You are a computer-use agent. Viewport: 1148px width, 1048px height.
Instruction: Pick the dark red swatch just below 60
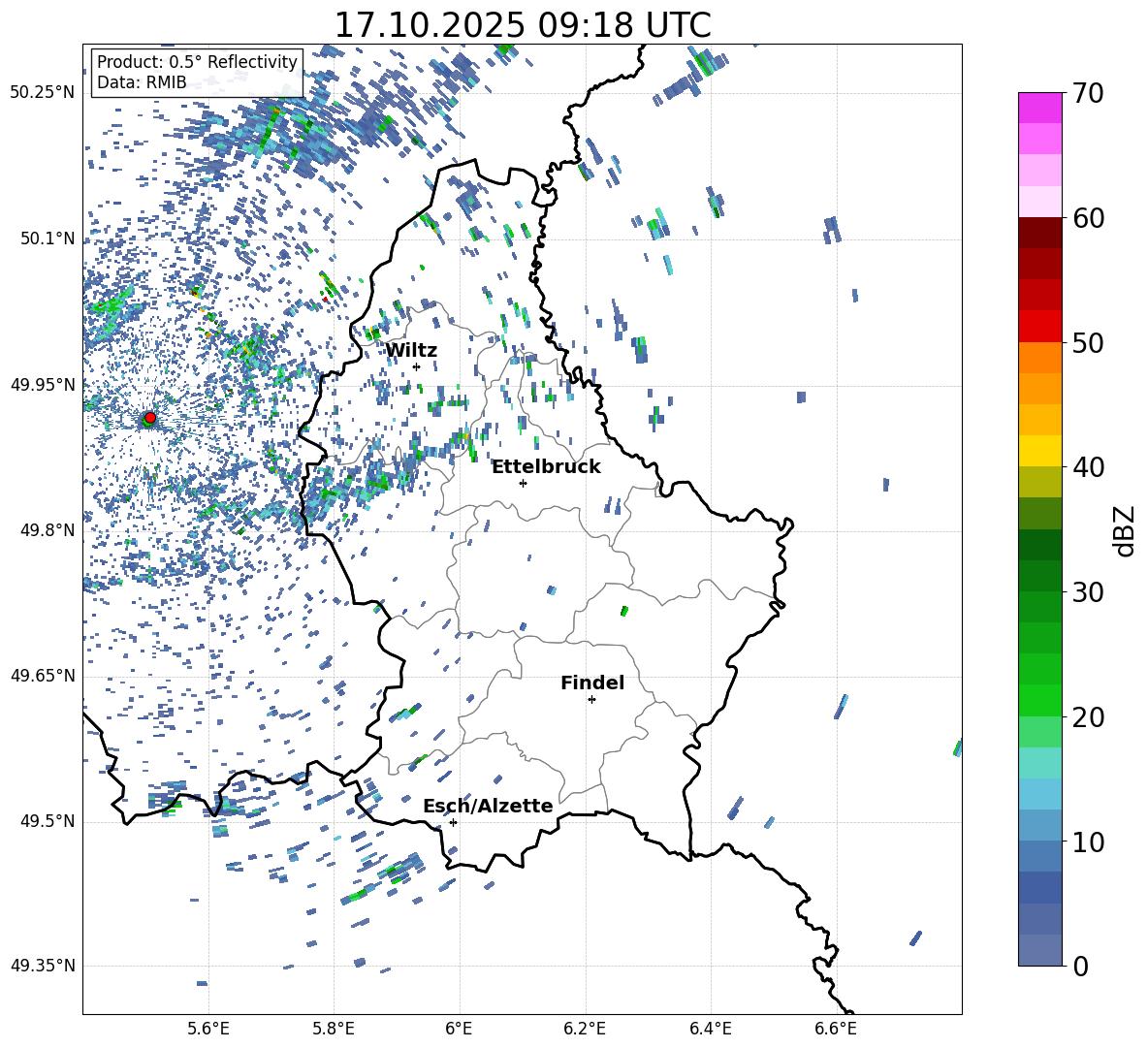[x=1039, y=233]
